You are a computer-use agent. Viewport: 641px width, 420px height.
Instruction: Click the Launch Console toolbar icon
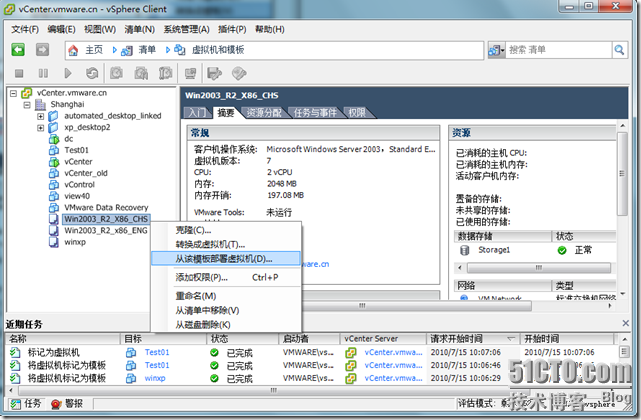click(190, 74)
